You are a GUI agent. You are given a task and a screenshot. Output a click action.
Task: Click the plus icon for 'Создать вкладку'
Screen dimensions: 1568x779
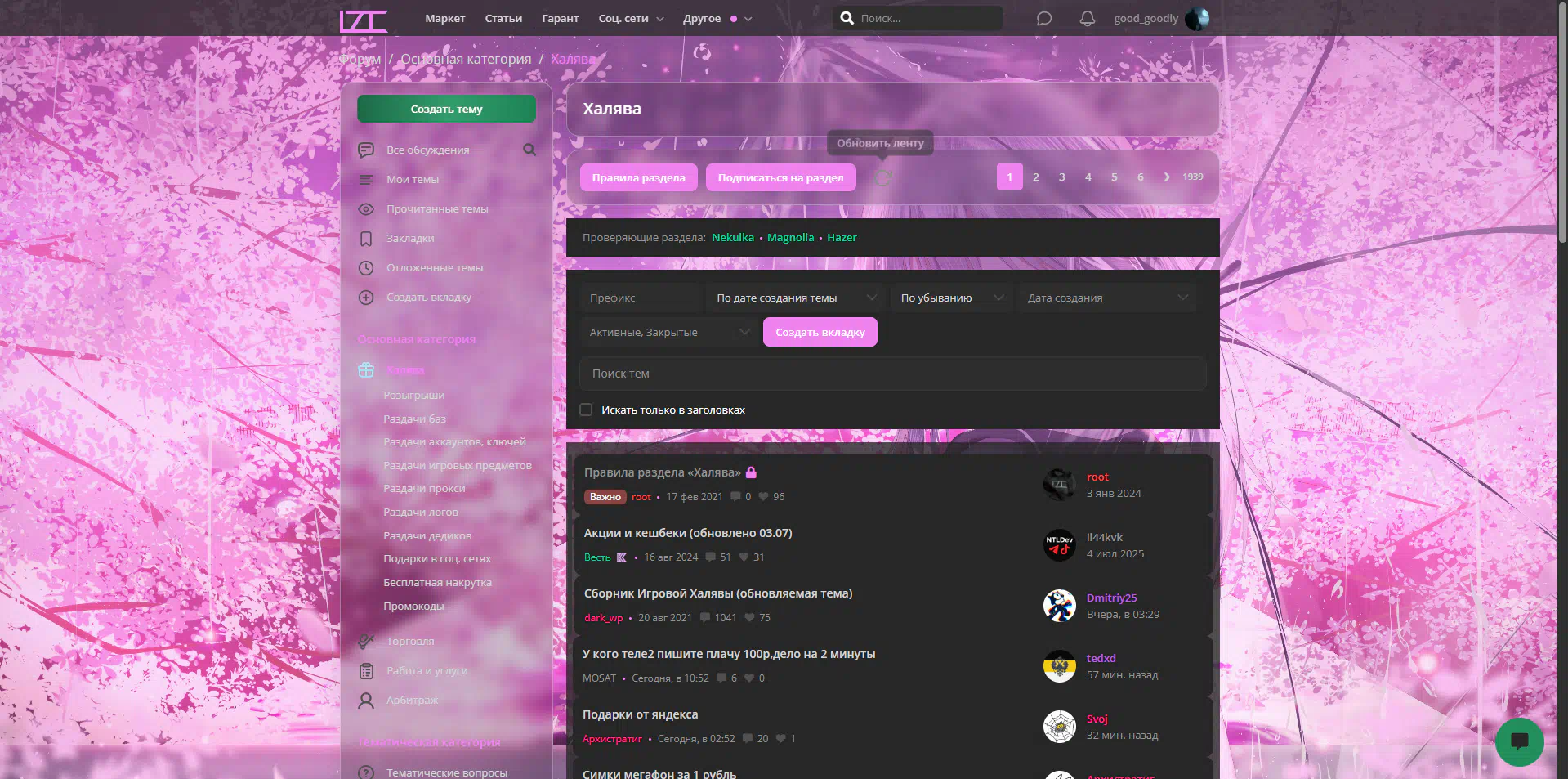[x=366, y=298]
